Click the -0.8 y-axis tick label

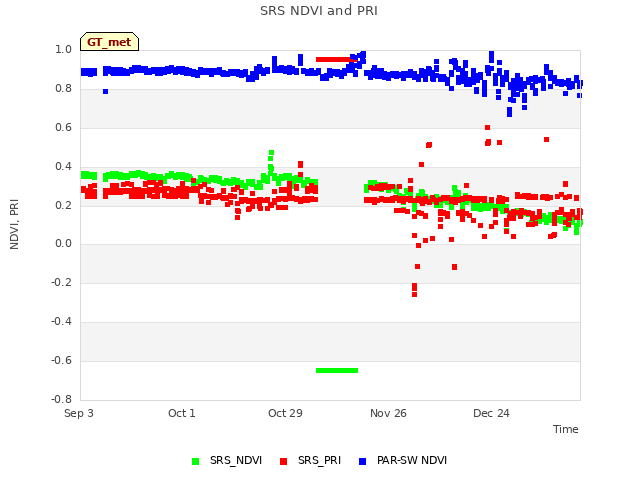61,399
